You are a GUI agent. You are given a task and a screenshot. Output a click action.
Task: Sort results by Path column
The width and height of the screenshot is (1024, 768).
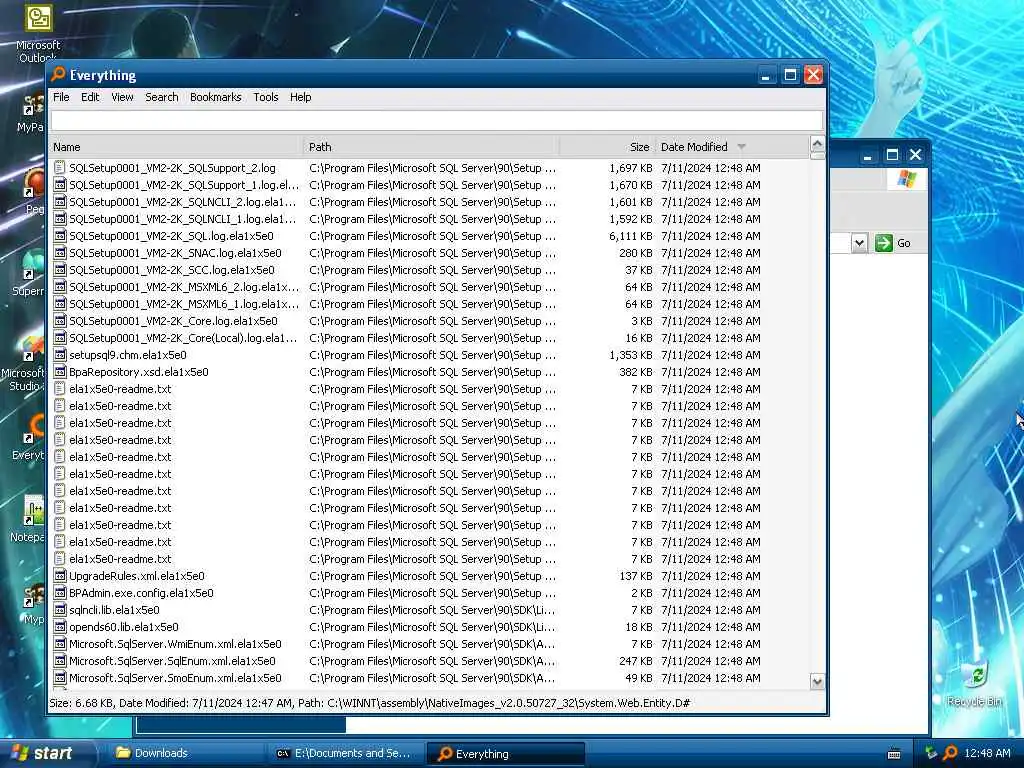(431, 147)
